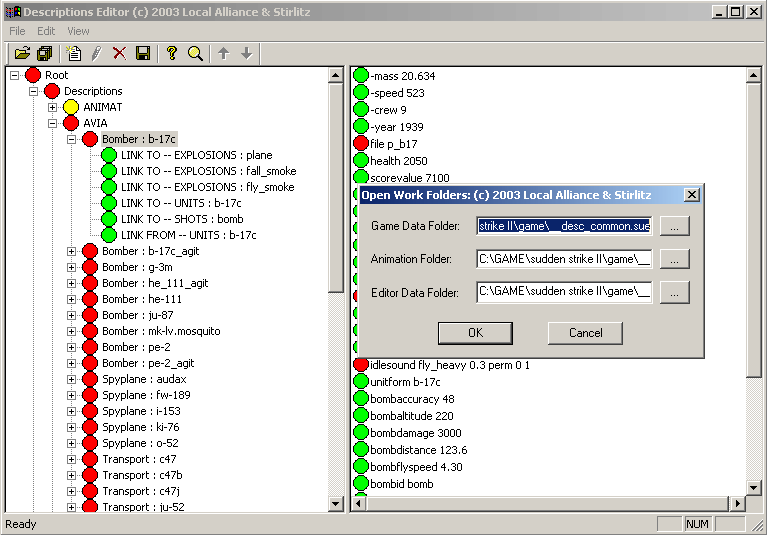Click the floppy disk save icon

(143, 53)
